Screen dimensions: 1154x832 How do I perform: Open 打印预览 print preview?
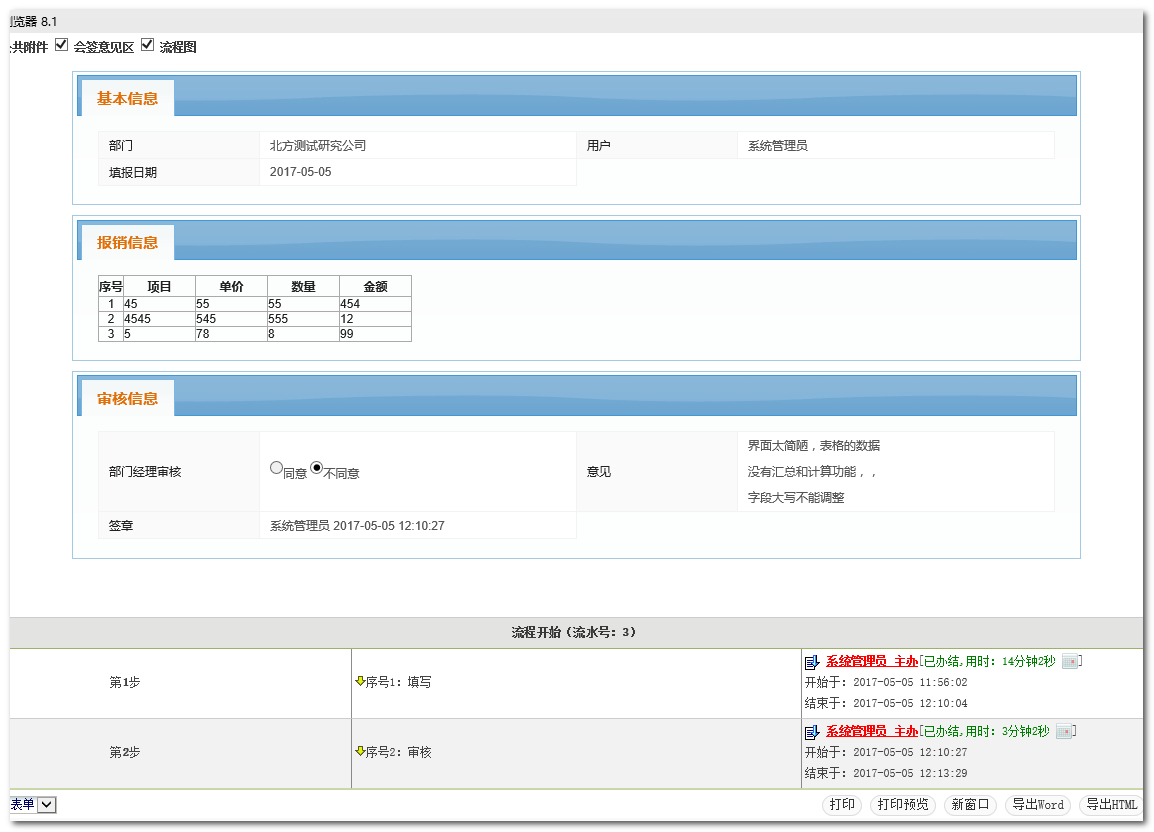[902, 805]
